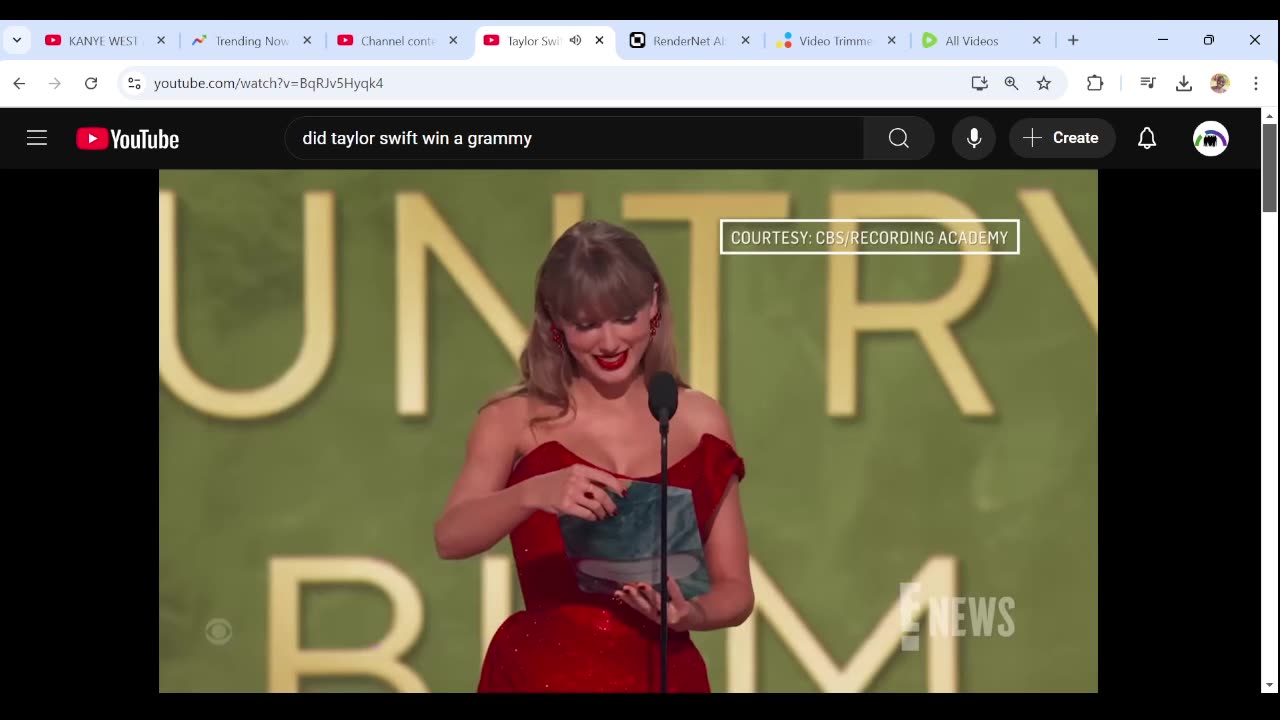Focus the YouTube search box
The width and height of the screenshot is (1280, 720).
click(574, 138)
